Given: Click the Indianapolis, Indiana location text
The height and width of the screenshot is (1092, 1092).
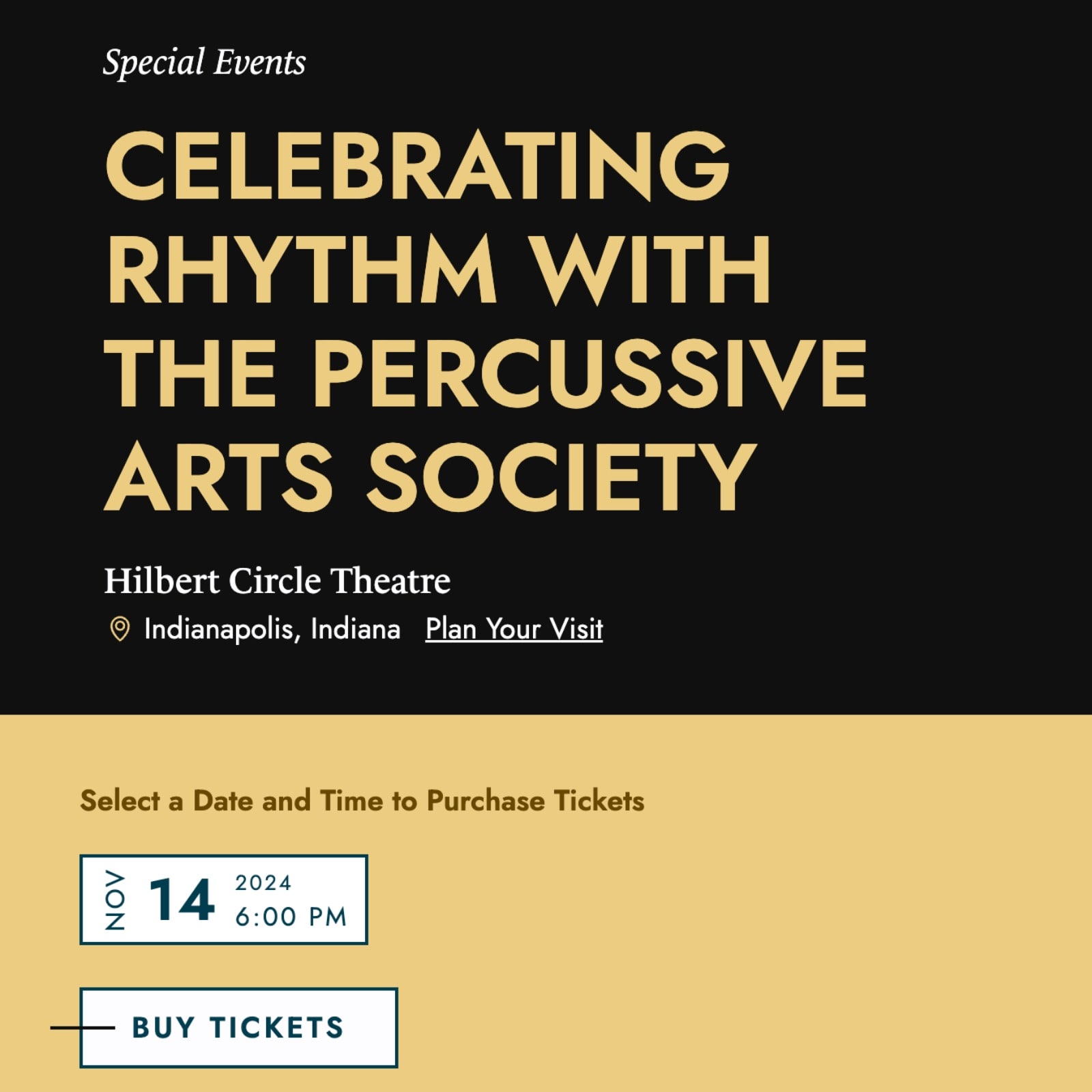Looking at the screenshot, I should (272, 629).
